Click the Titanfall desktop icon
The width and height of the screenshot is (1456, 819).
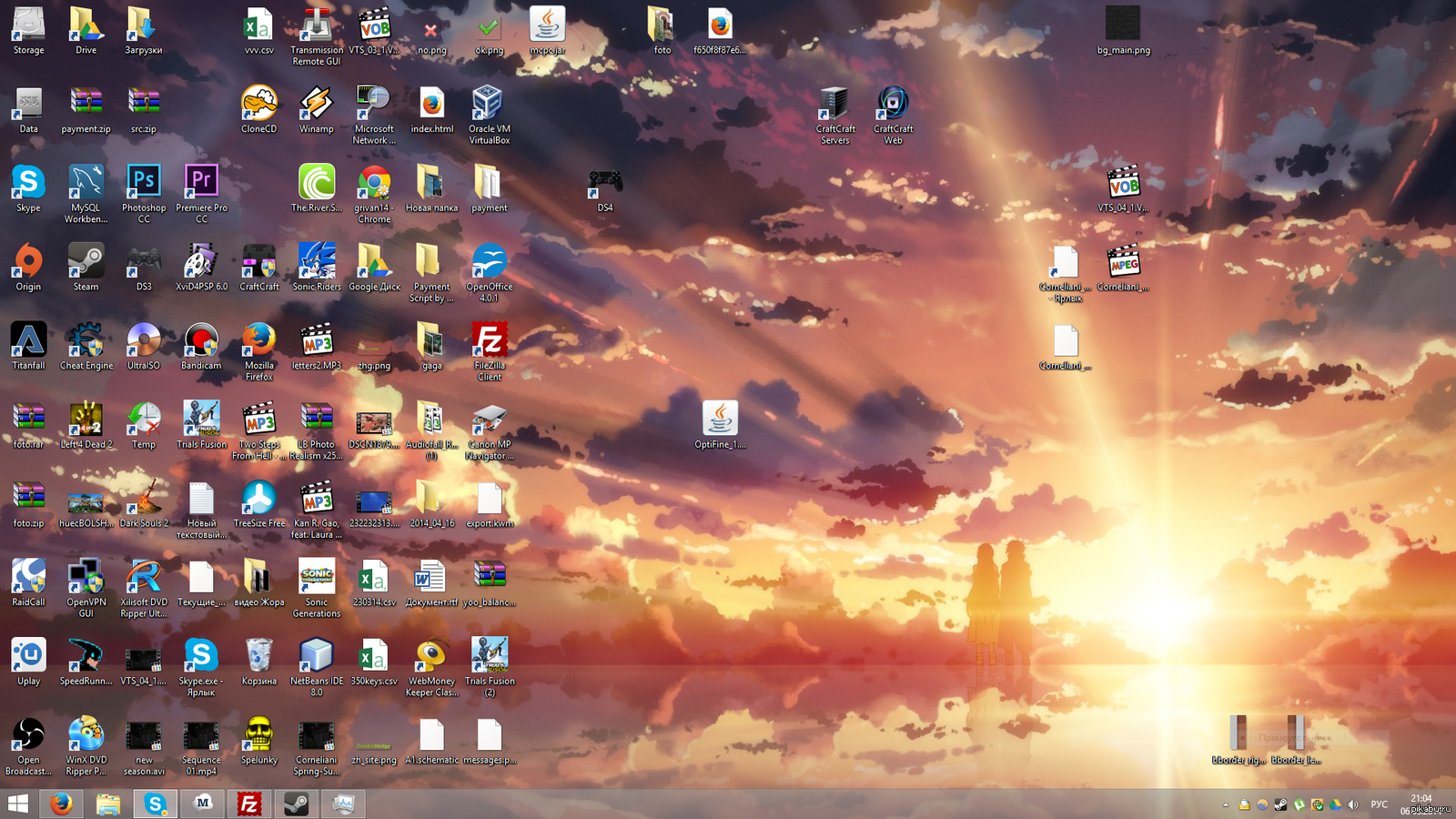pyautogui.click(x=28, y=347)
